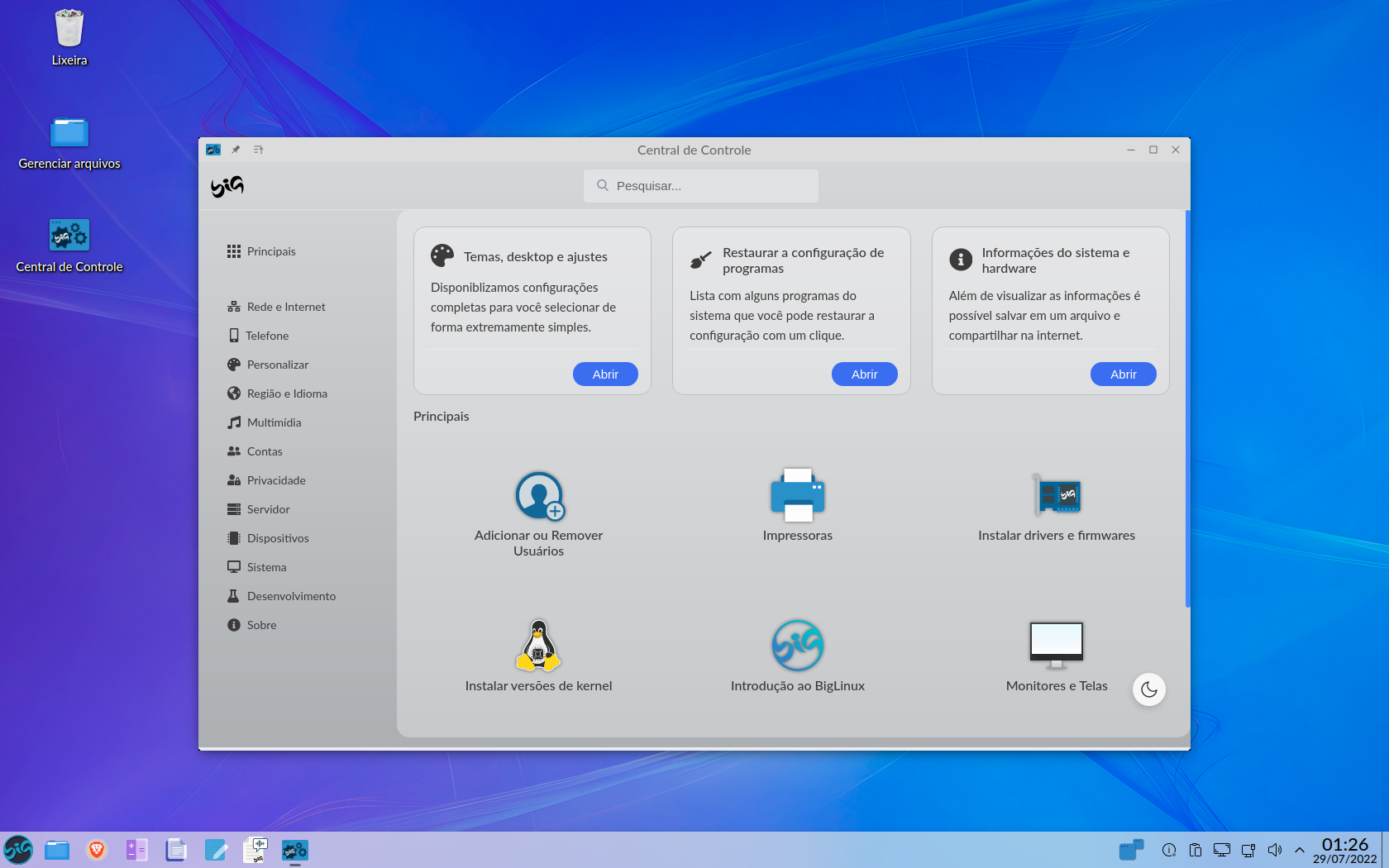Click the vertical scrollbar of the main panel
This screenshot has width=1389, height=868.
pos(1188,409)
